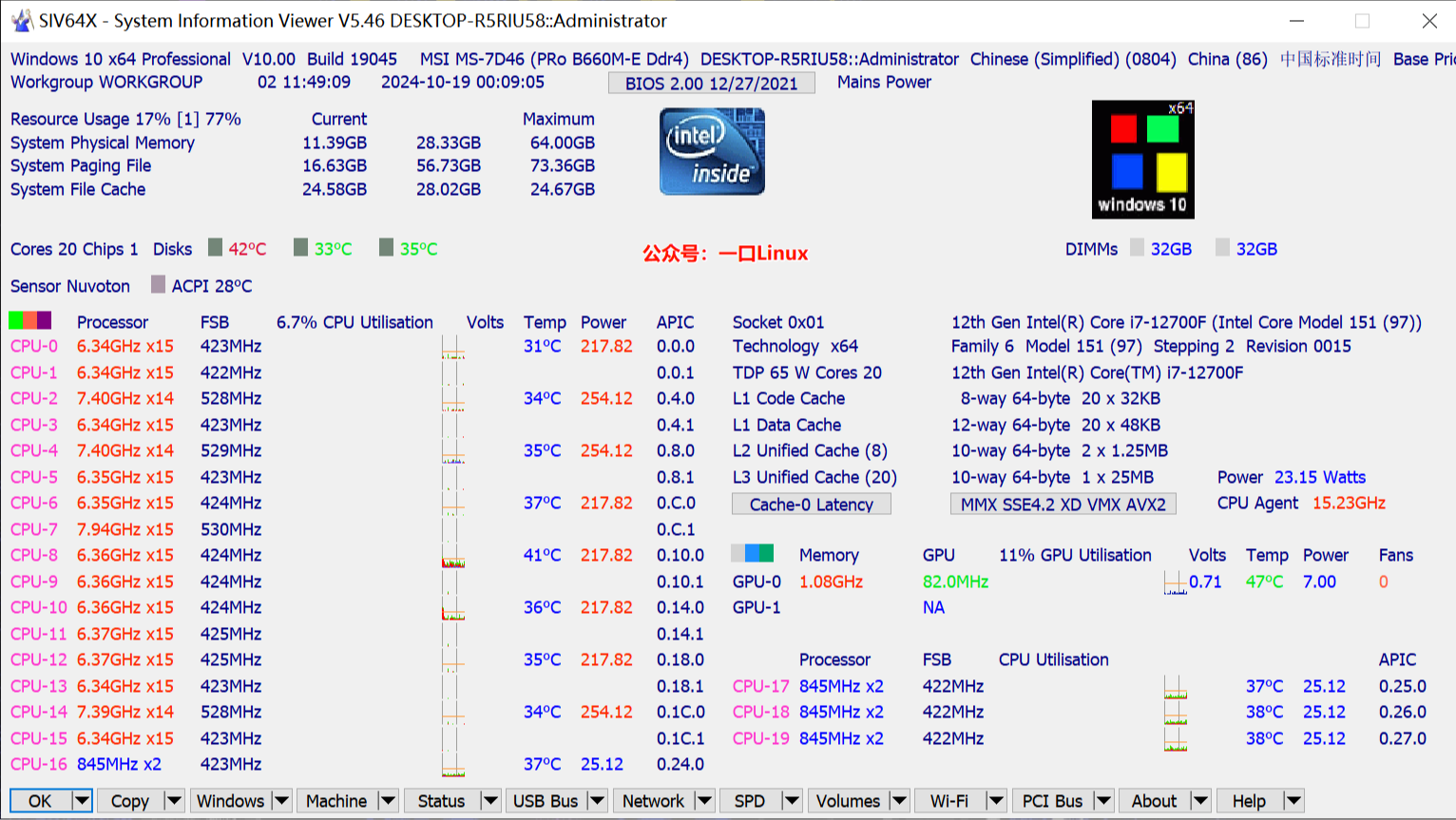The image size is (1456, 820).
Task: Expand the Help dropdown arrow
Action: pyautogui.click(x=1293, y=801)
